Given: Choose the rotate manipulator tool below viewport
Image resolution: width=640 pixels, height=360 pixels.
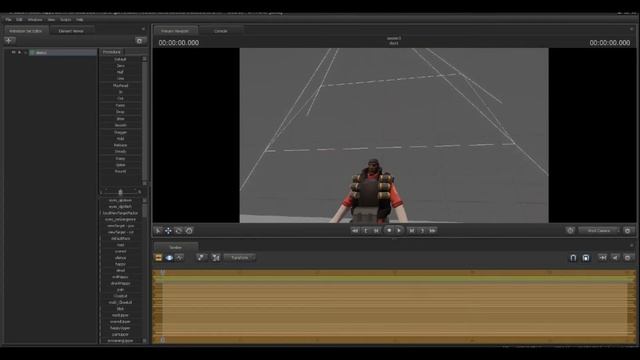Looking at the screenshot, I should (179, 231).
